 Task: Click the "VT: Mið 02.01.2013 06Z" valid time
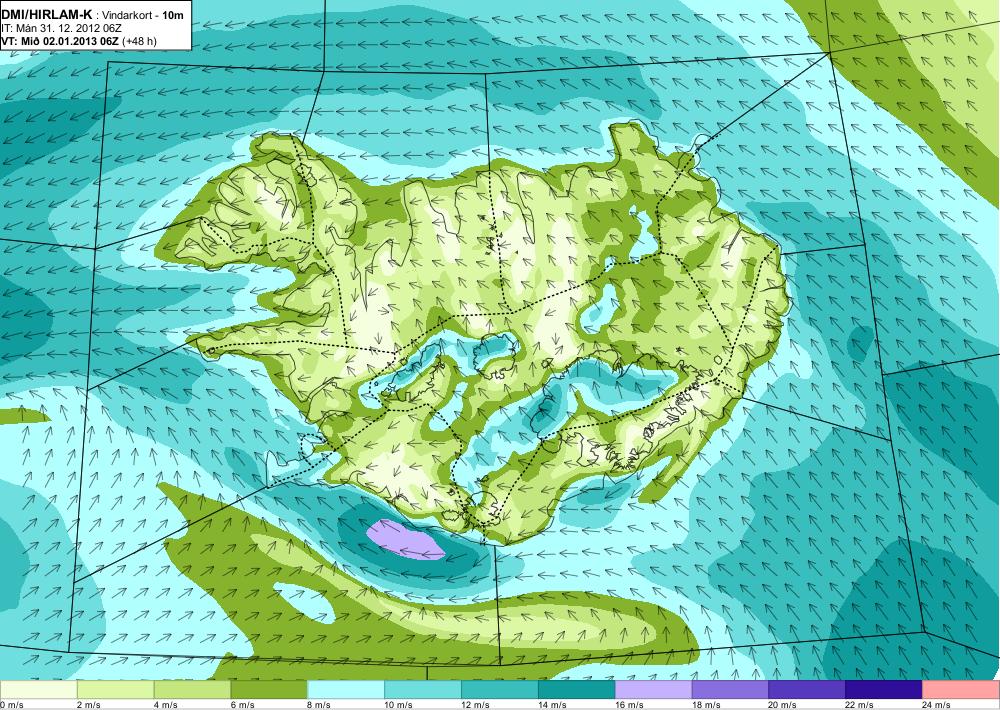[x=60, y=41]
